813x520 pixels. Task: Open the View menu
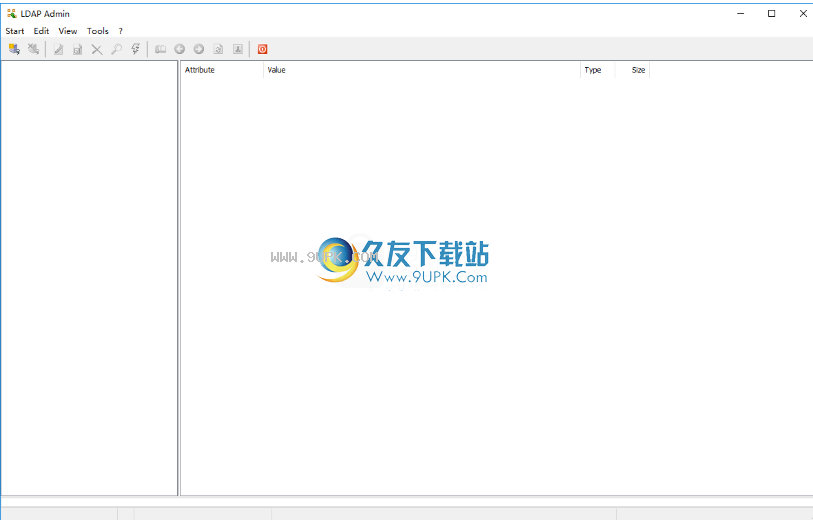click(67, 31)
